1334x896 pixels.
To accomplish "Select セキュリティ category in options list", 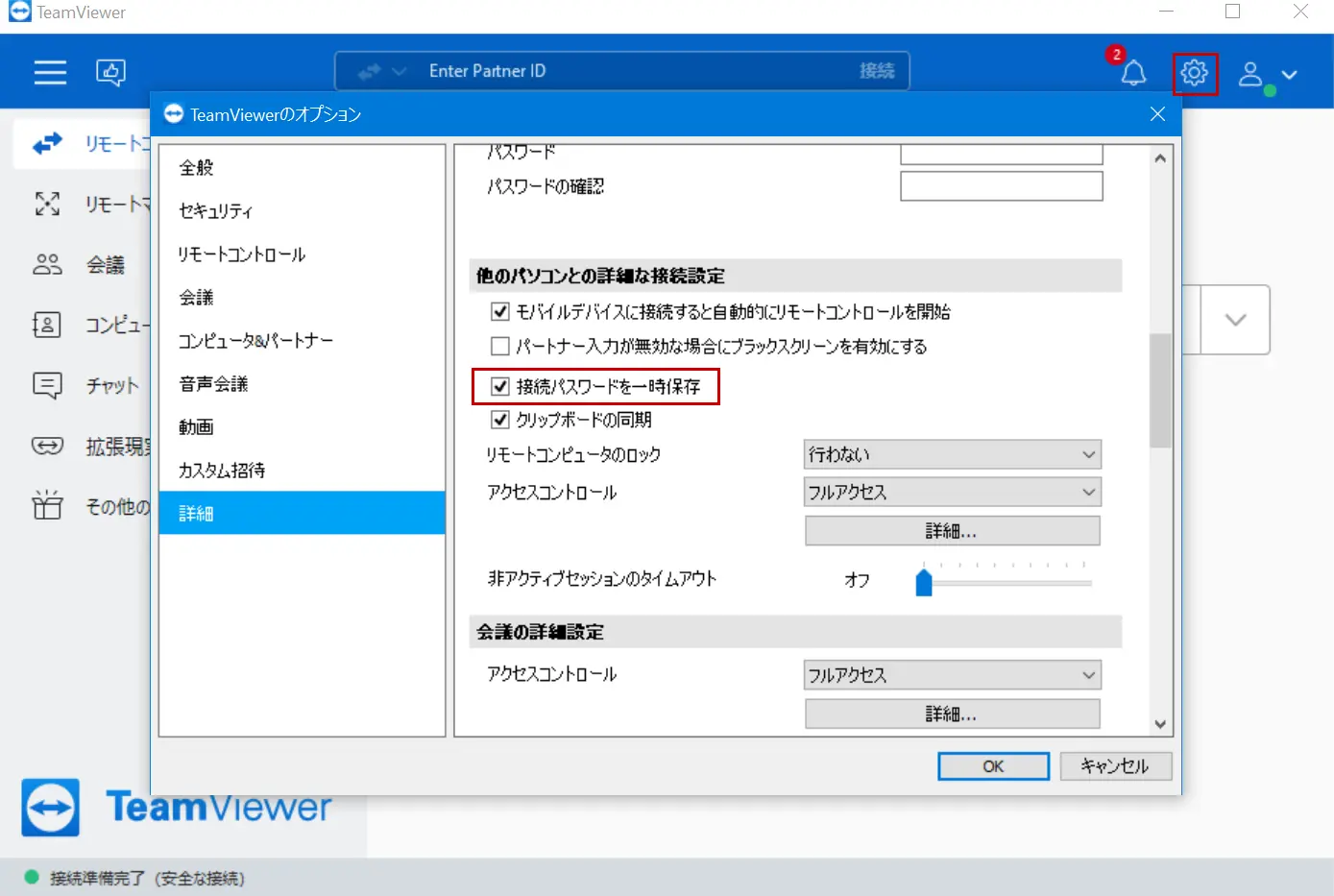I will [302, 210].
